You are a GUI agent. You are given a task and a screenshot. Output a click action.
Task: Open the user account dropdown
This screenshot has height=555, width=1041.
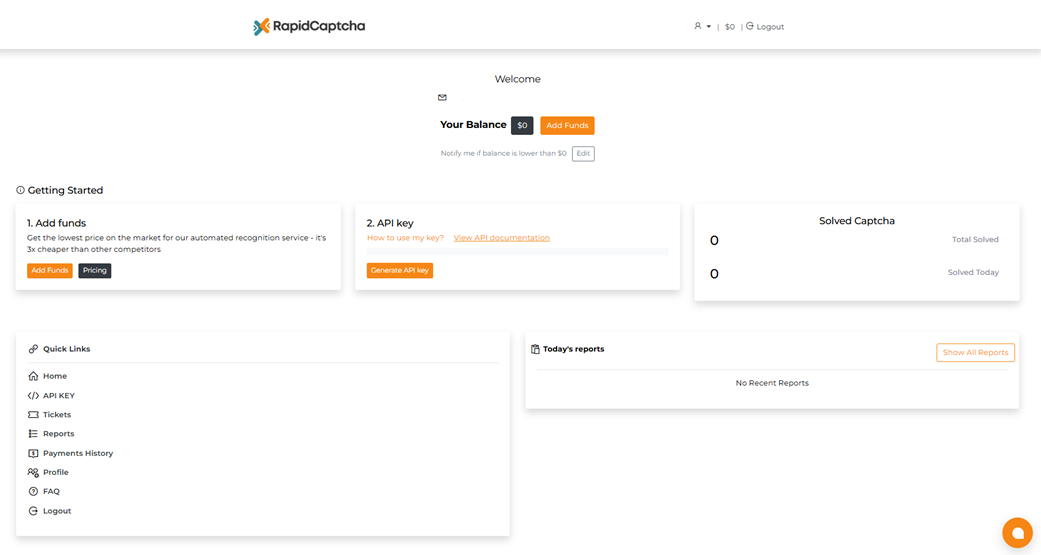pos(702,27)
